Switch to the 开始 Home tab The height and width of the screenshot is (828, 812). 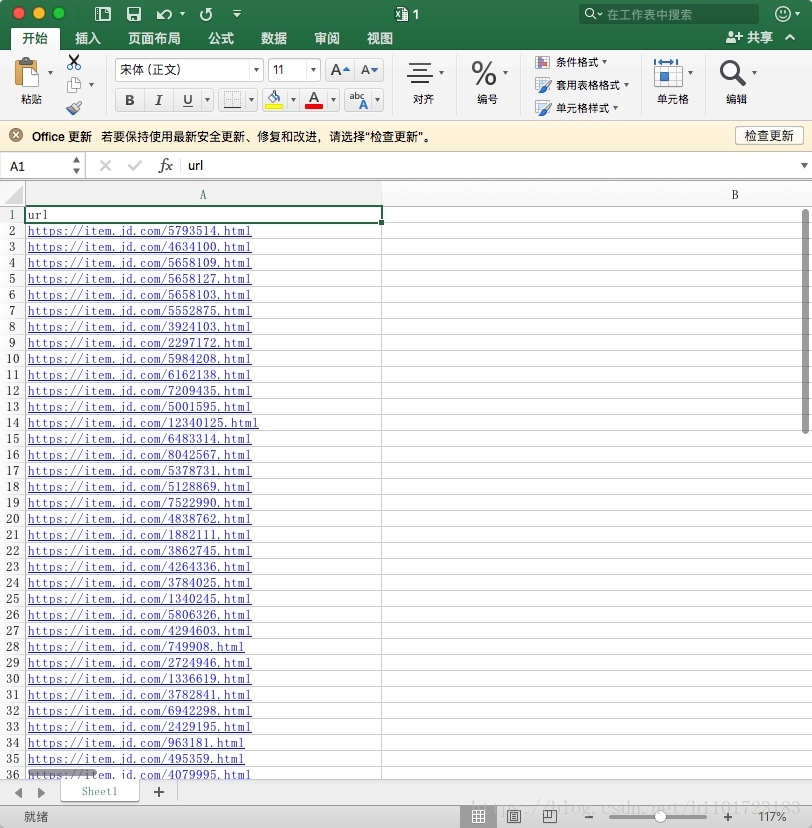click(x=35, y=38)
